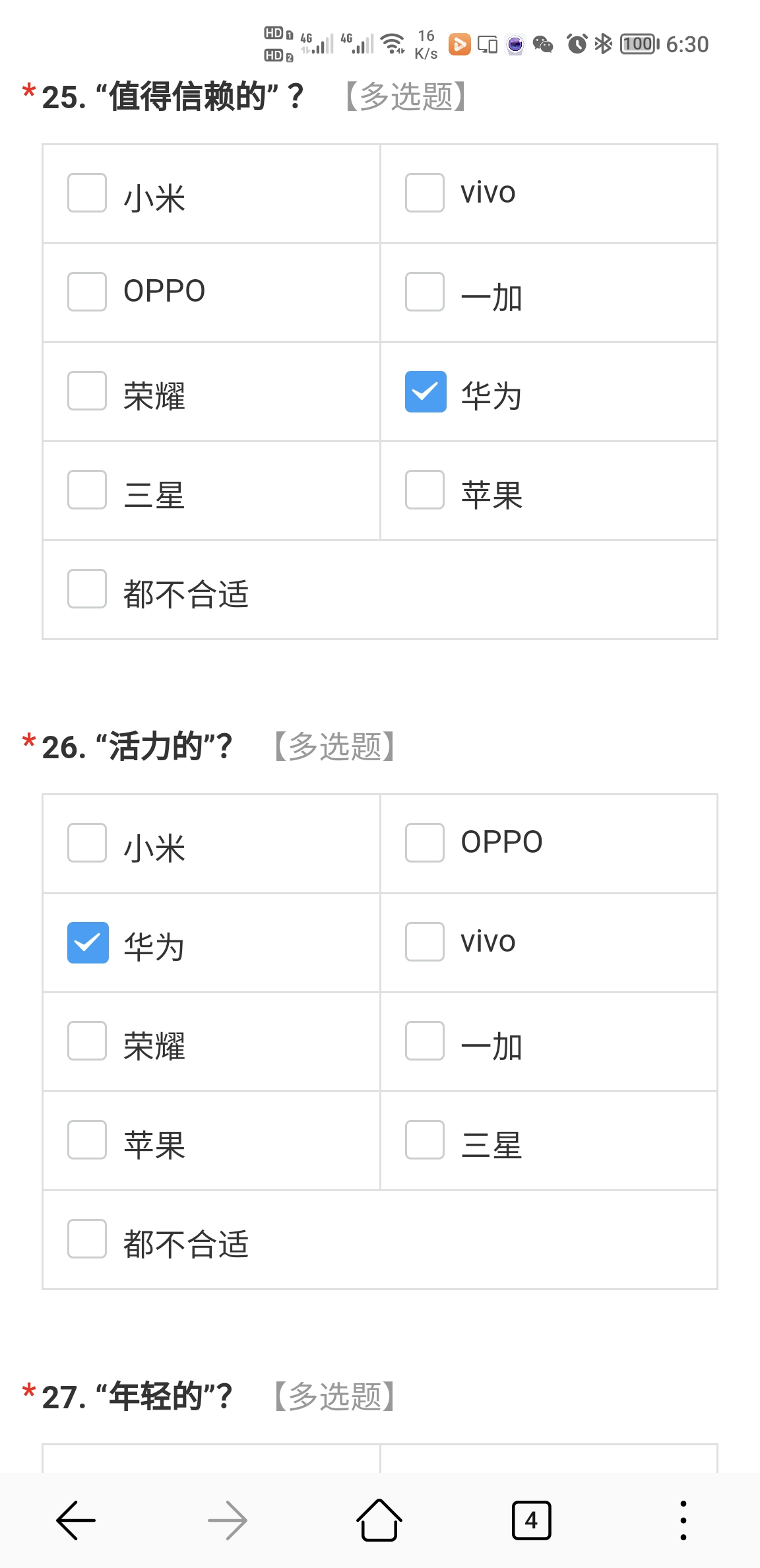Tap the question 27 年轻的 heading

tap(137, 1396)
